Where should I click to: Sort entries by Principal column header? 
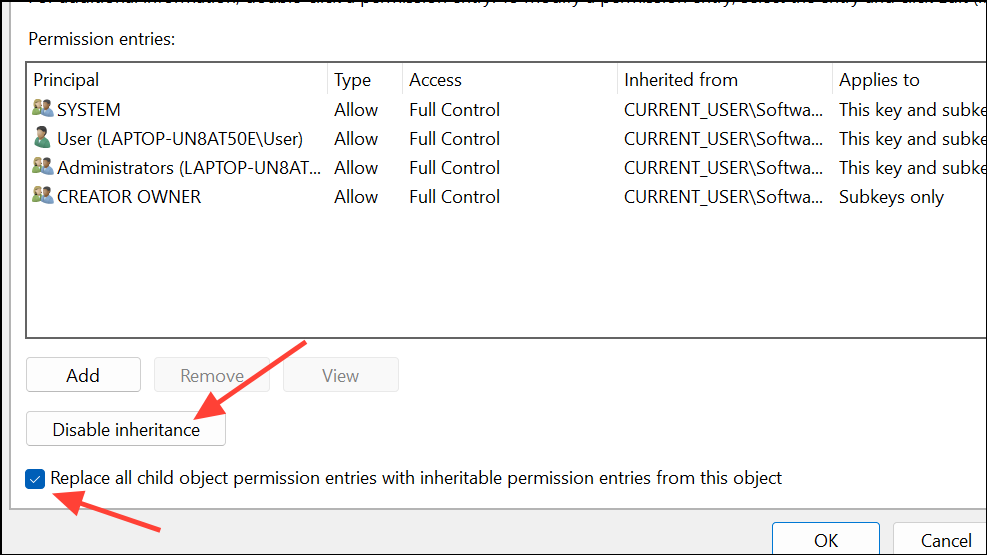click(66, 80)
